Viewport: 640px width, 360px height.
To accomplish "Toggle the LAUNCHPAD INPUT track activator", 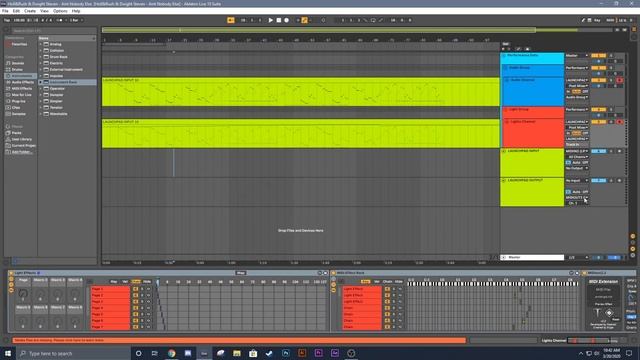I will (598, 151).
